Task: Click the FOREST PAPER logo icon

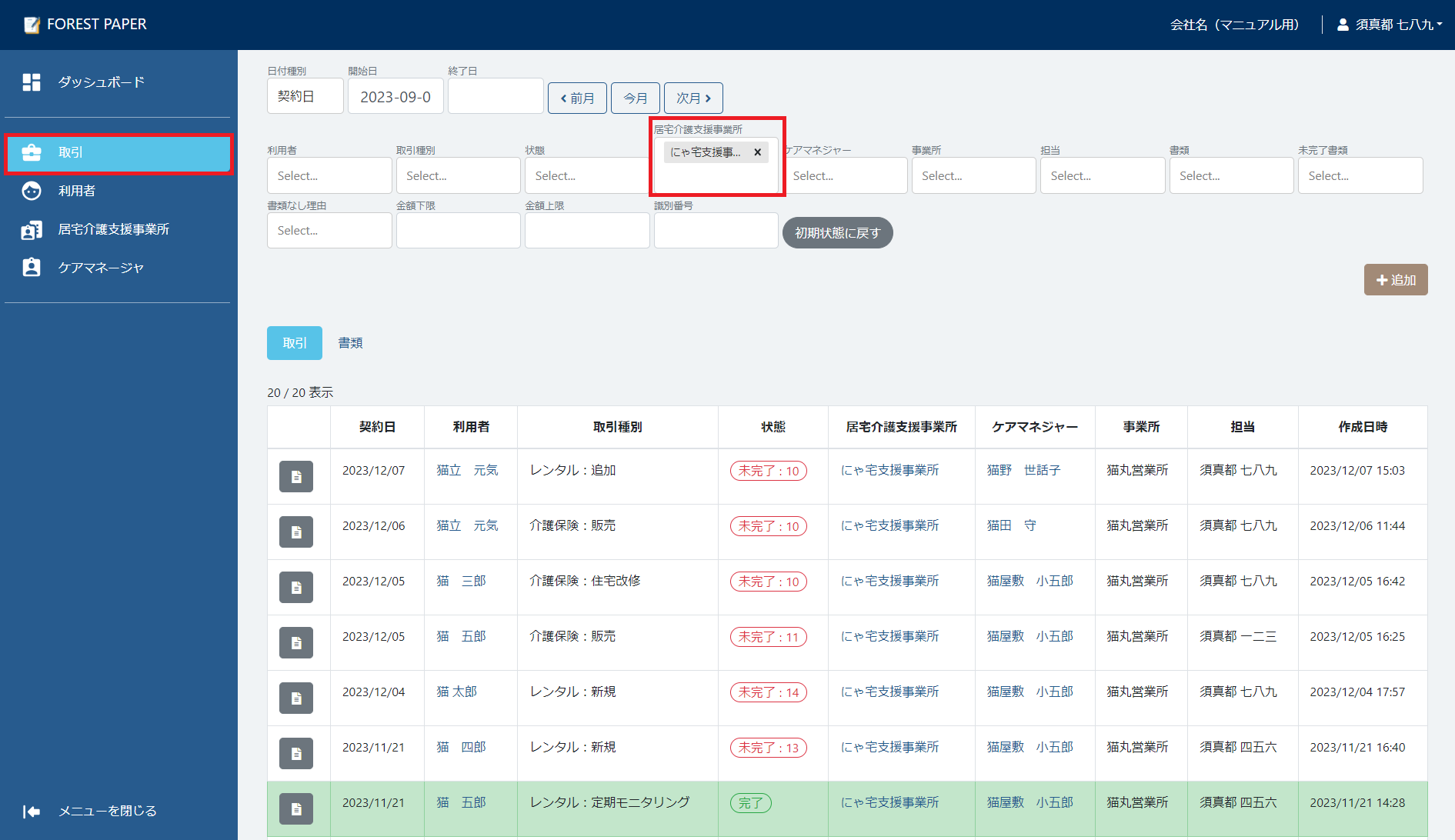Action: coord(32,25)
